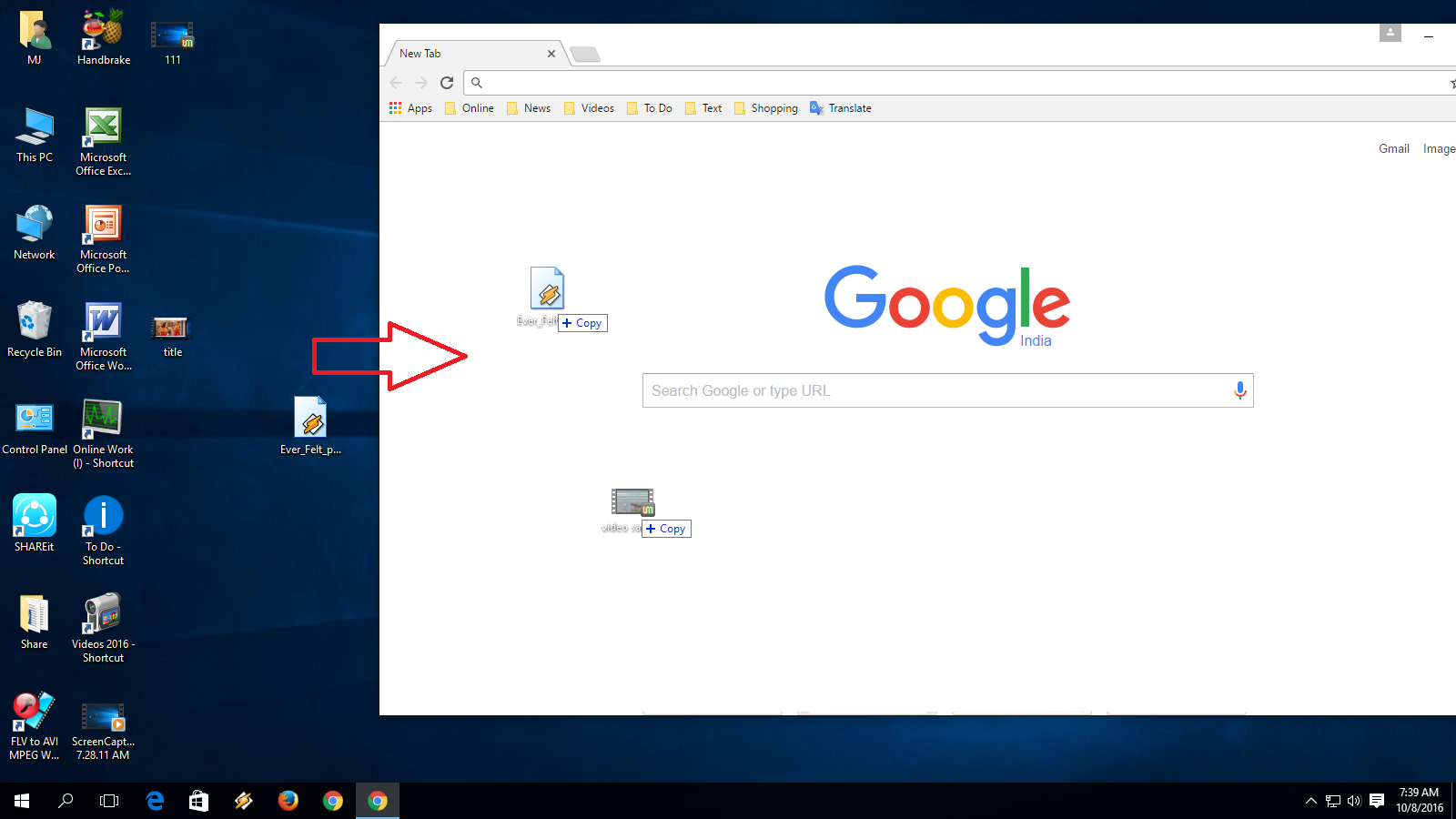Click the forward navigation arrow in Chrome
Screen dimensions: 1456x819
pos(421,82)
